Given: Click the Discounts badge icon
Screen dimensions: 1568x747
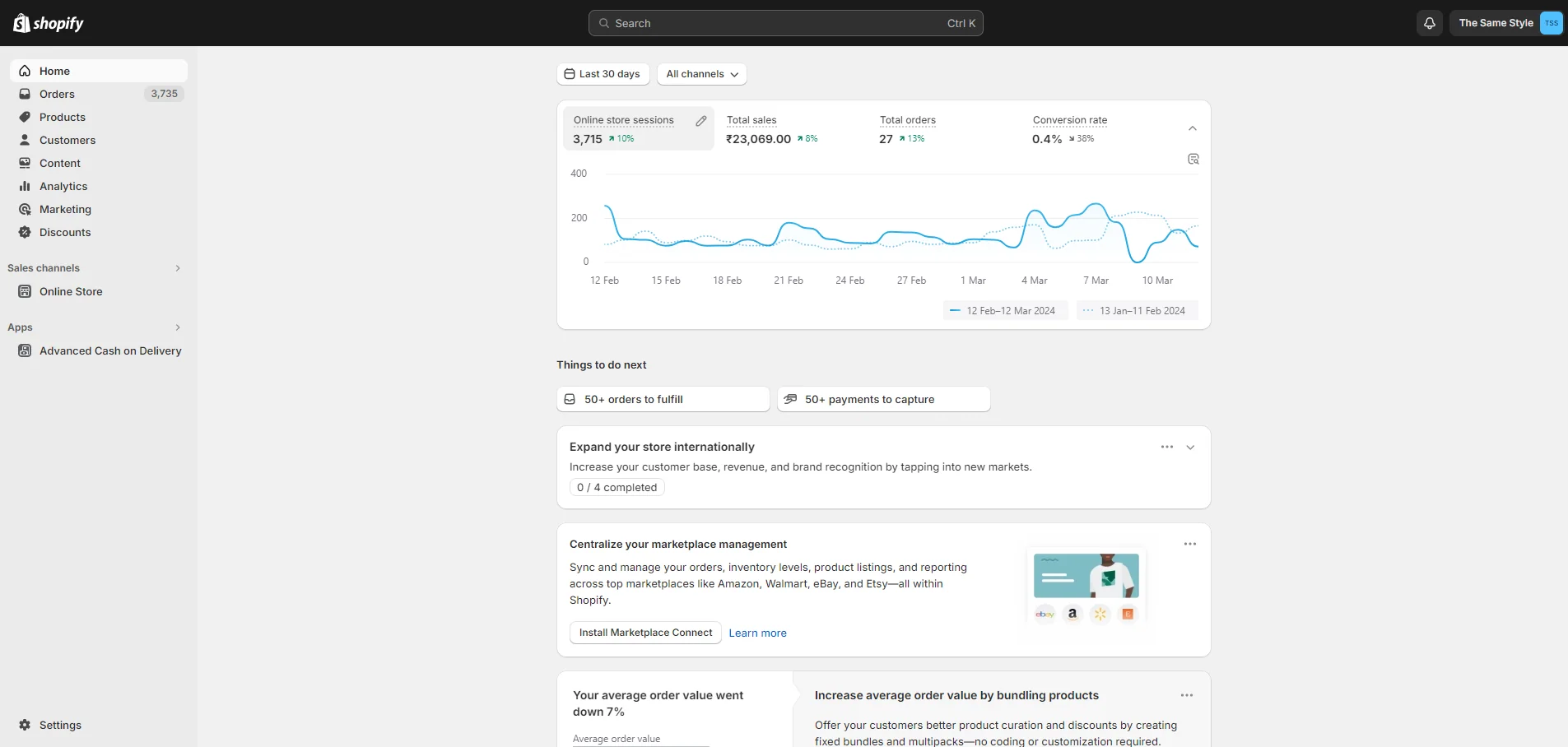Looking at the screenshot, I should [x=25, y=232].
